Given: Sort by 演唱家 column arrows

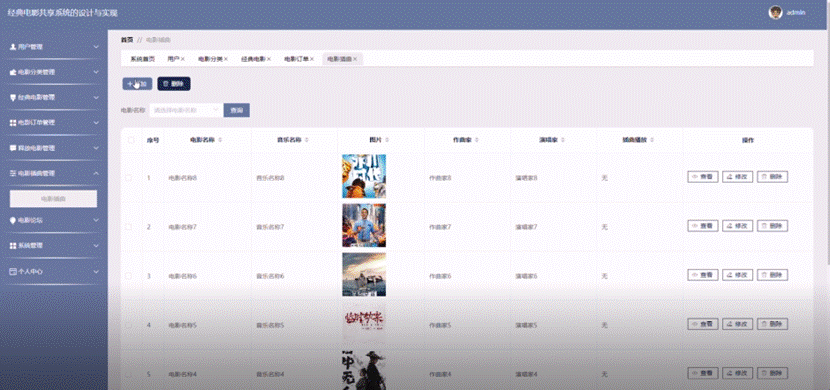Looking at the screenshot, I should pyautogui.click(x=563, y=140).
